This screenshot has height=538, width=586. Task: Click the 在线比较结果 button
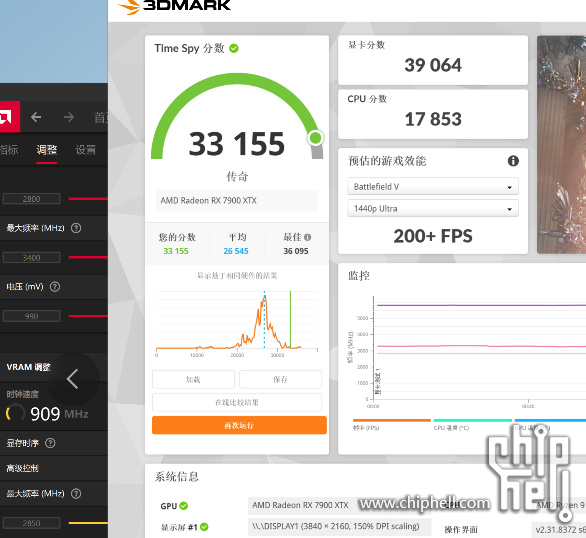pyautogui.click(x=237, y=402)
